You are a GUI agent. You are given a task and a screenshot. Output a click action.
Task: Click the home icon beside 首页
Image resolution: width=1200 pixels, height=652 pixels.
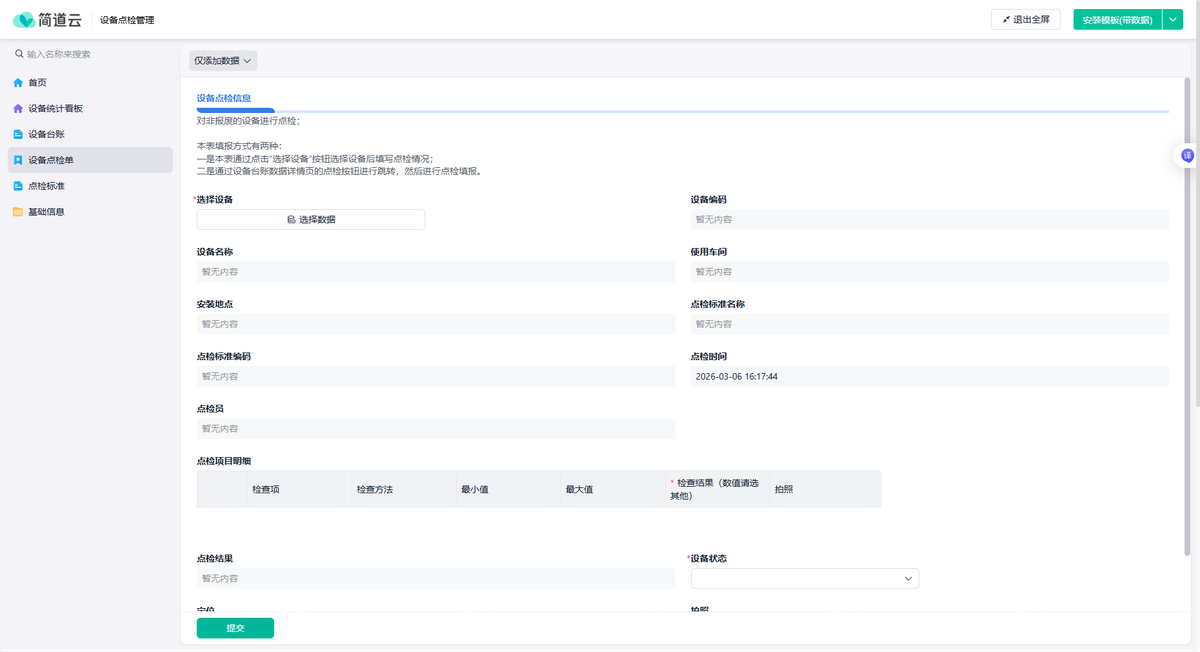(x=18, y=83)
